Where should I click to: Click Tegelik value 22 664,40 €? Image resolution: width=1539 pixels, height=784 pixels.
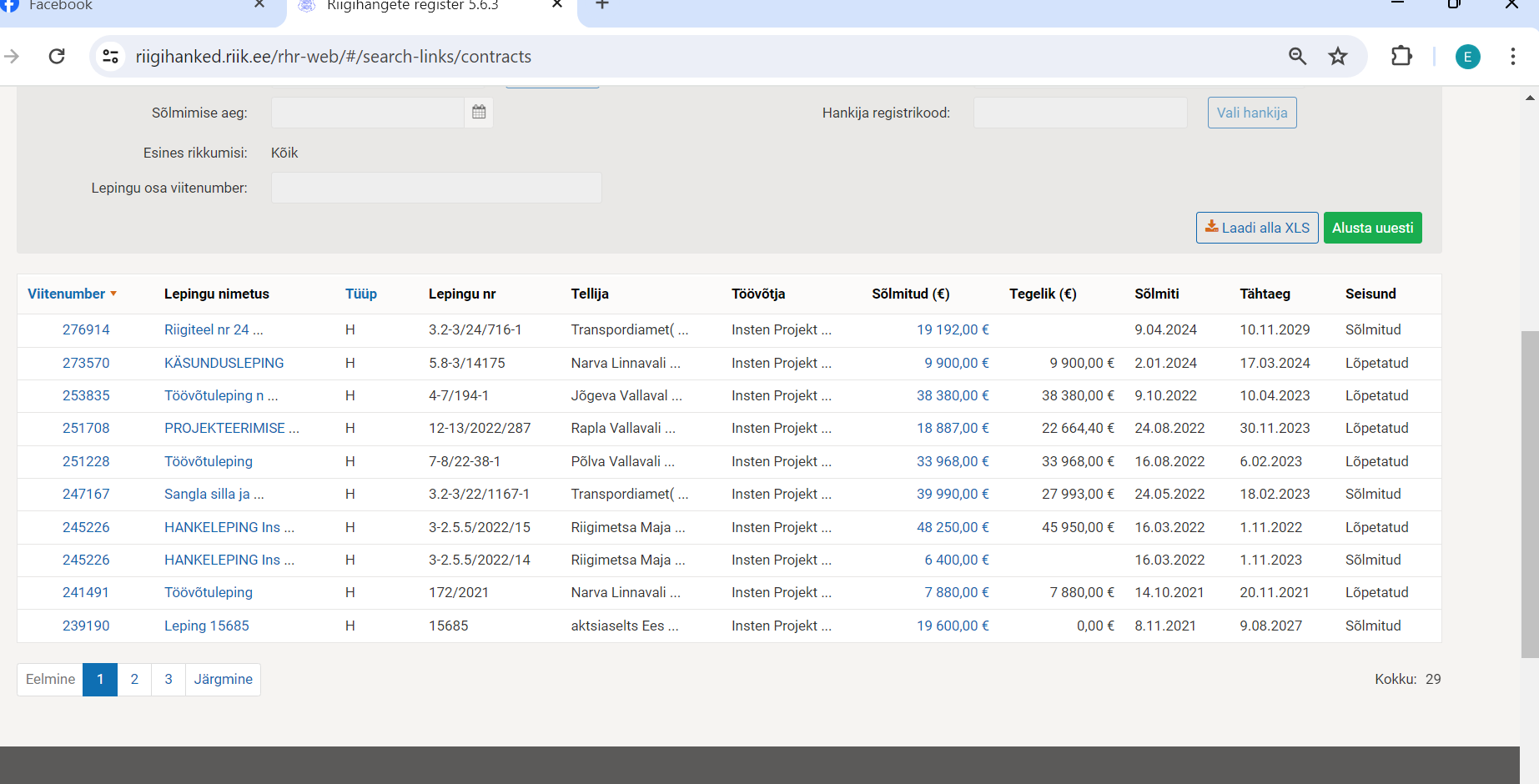click(x=1078, y=428)
